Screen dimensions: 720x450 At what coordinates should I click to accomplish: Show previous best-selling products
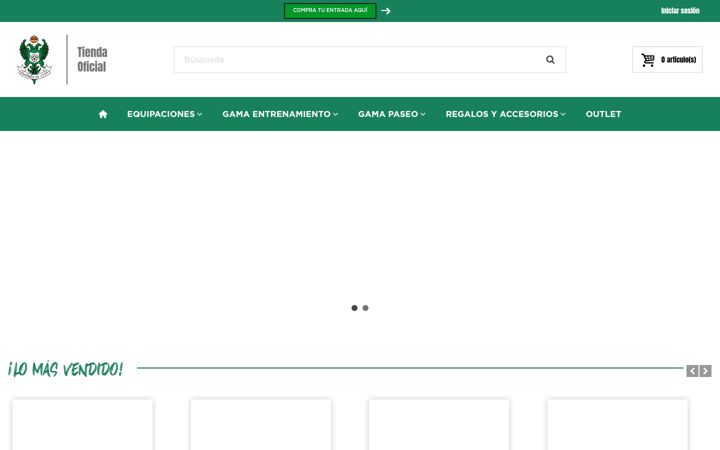692,371
